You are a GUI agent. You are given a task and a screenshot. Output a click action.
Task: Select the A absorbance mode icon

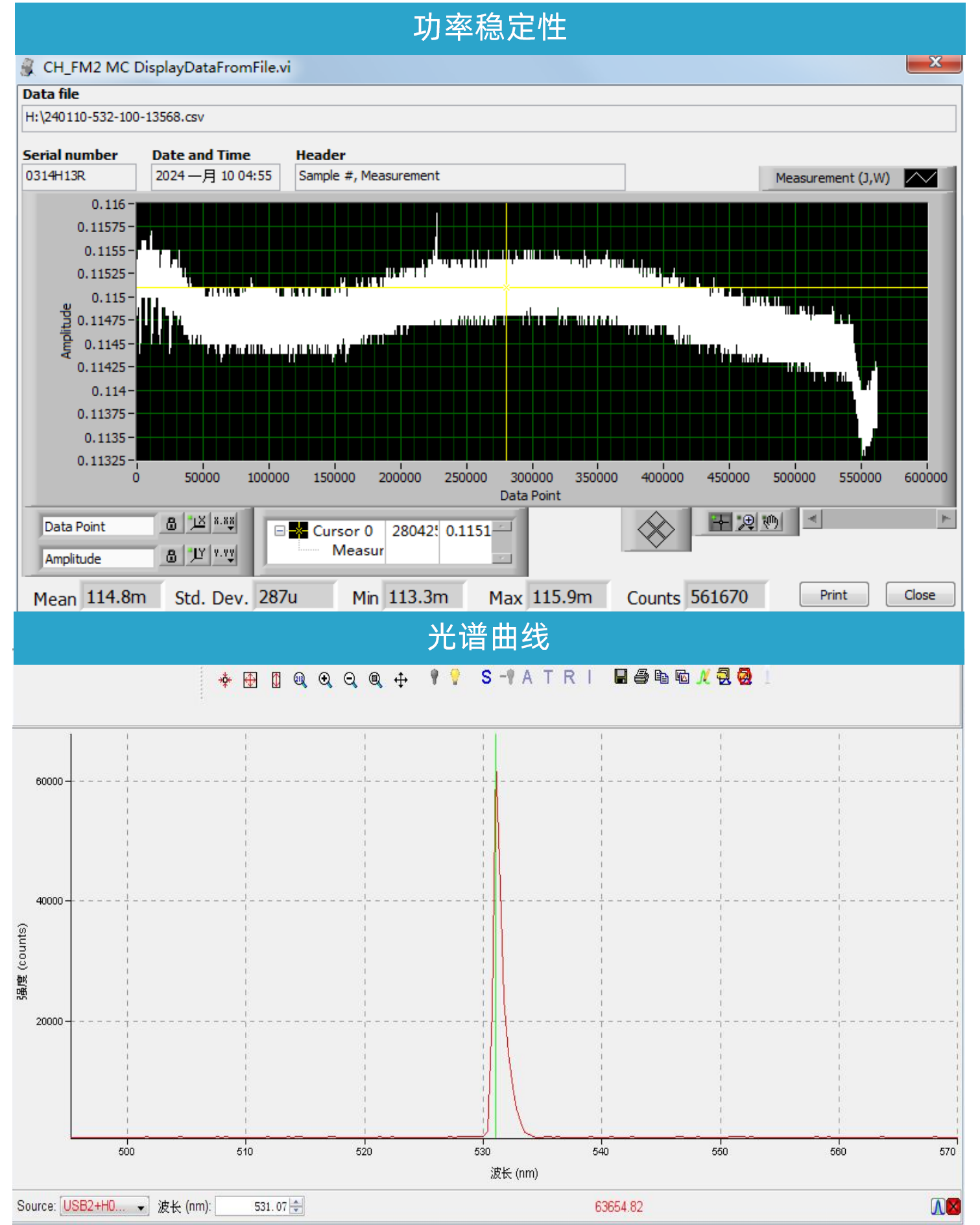tap(527, 676)
